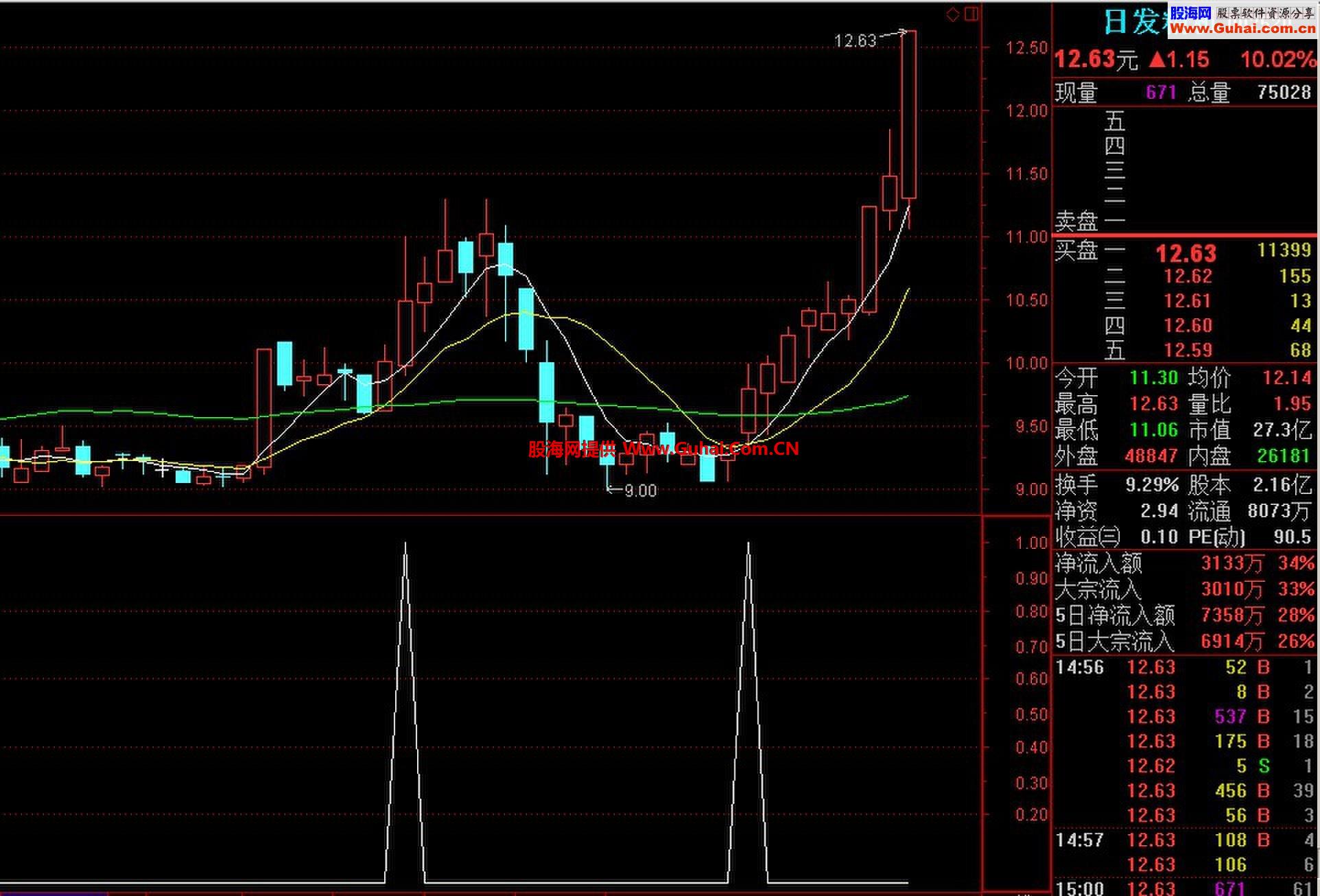Image resolution: width=1320 pixels, height=896 pixels.
Task: Click the 12.63 high-price label on chart
Action: (x=855, y=41)
